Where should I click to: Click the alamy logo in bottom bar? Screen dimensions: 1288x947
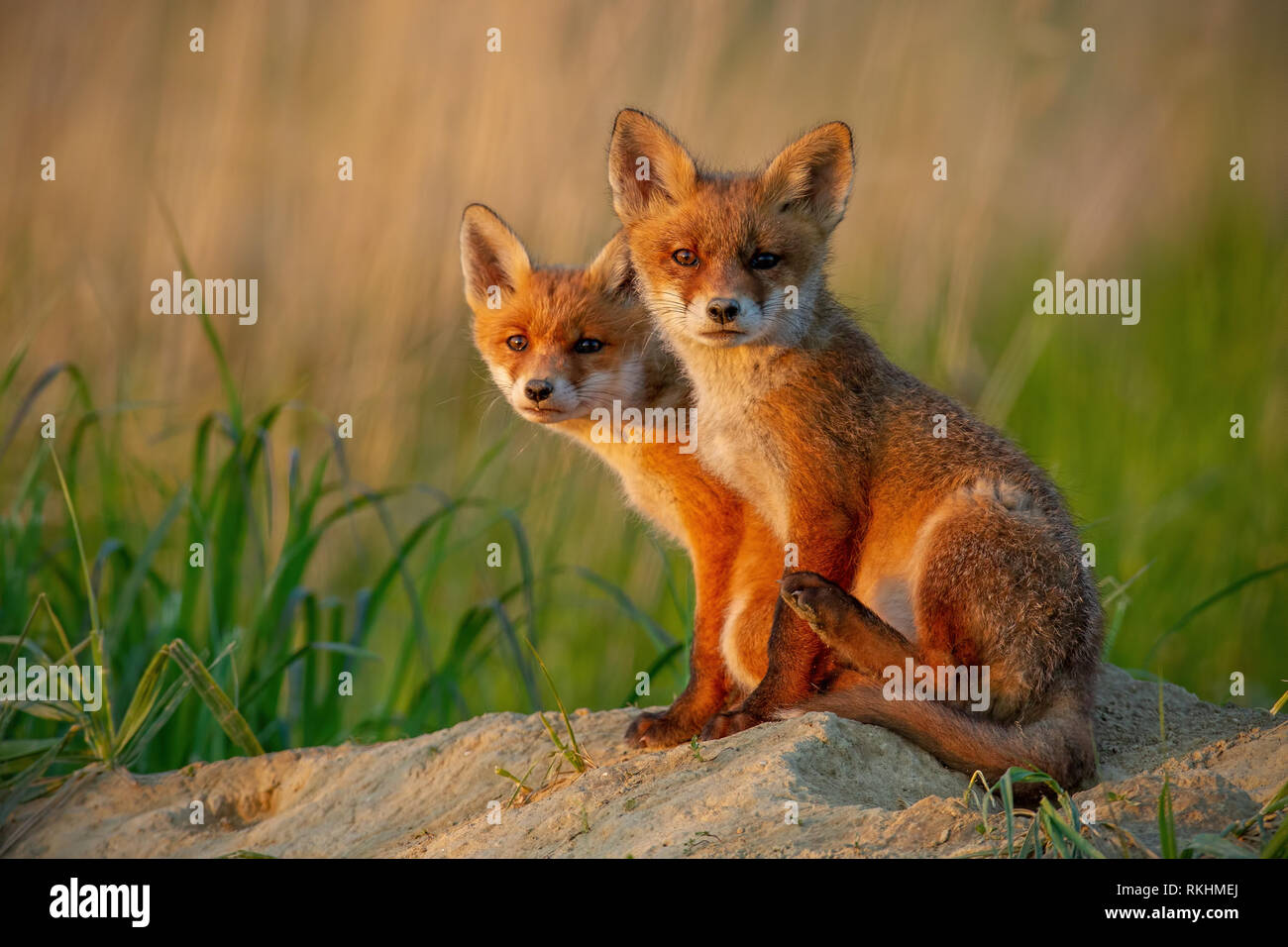coord(100,901)
